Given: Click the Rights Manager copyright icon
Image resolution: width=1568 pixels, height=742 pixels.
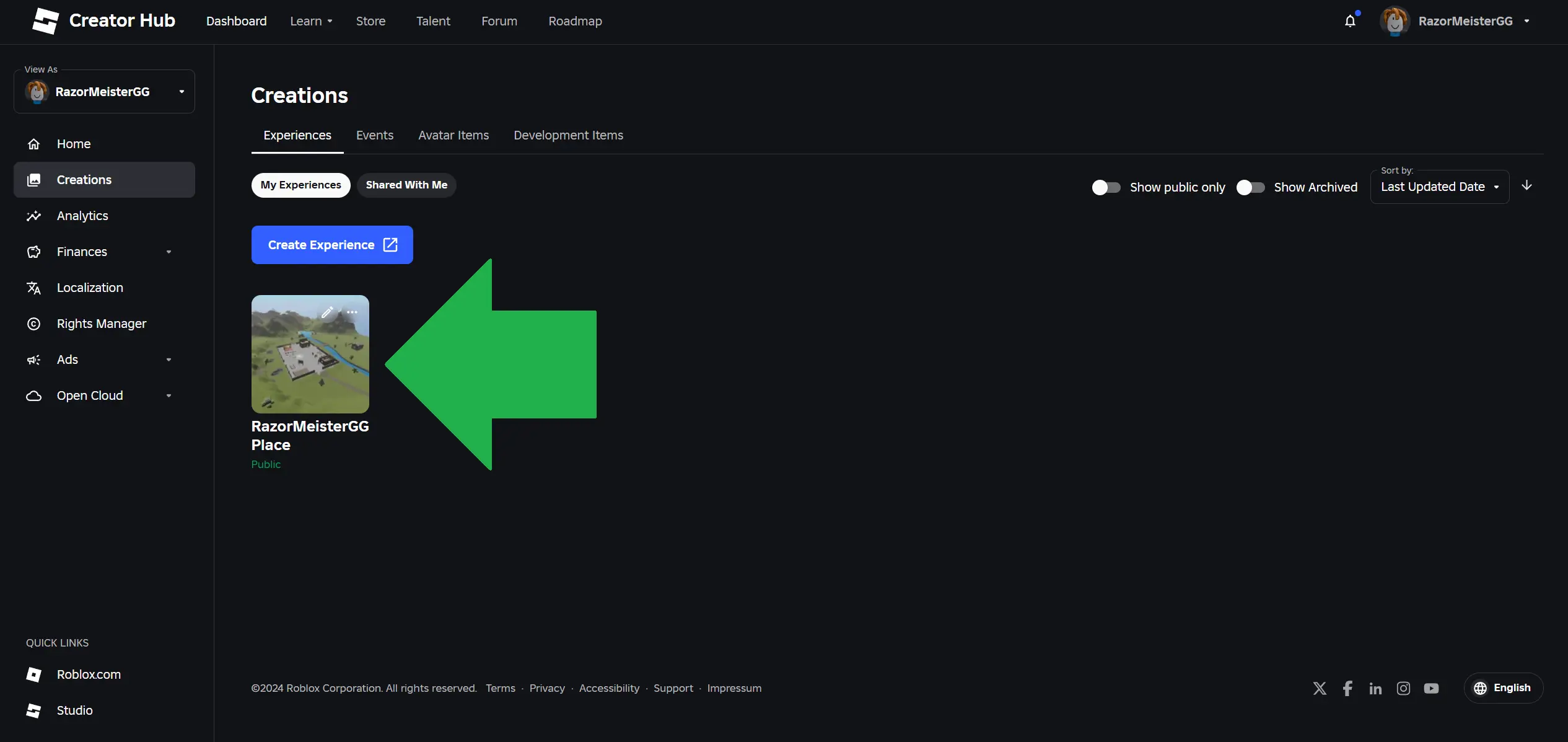Looking at the screenshot, I should pyautogui.click(x=34, y=324).
